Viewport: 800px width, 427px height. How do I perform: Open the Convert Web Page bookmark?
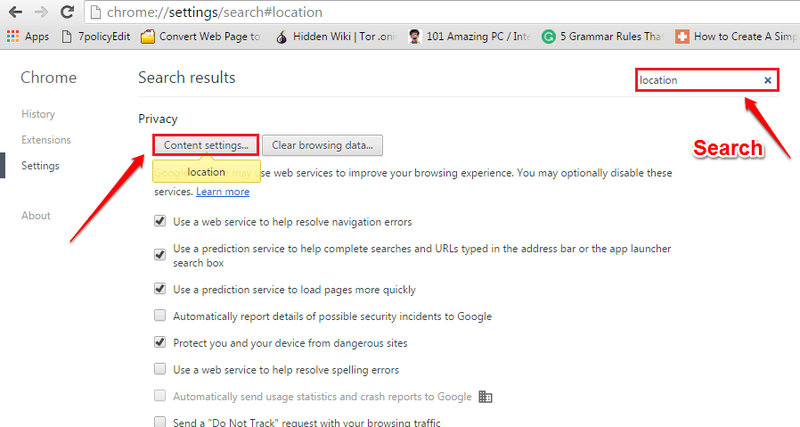click(x=201, y=36)
